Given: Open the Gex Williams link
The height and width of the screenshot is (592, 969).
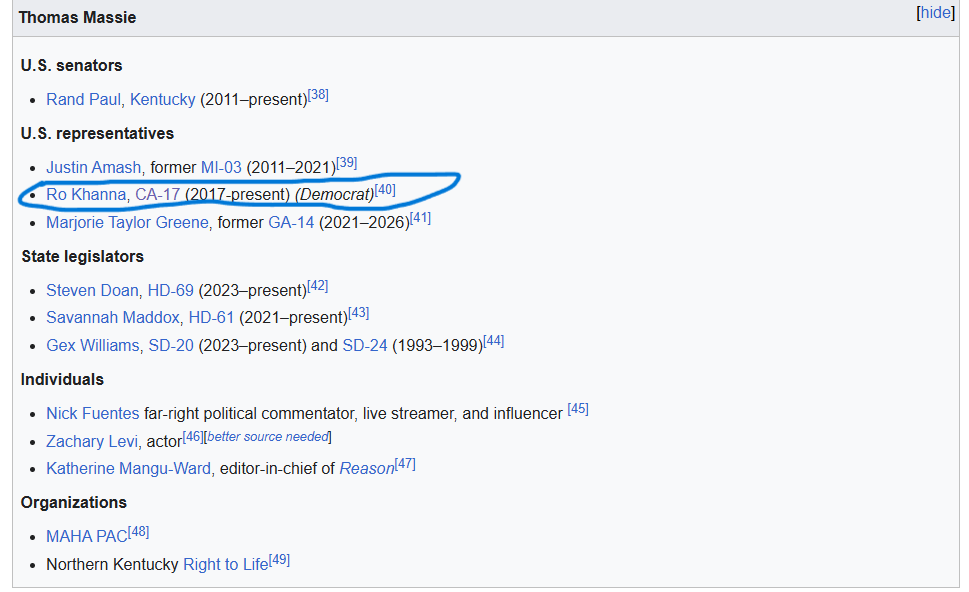Looking at the screenshot, I should click(x=93, y=345).
